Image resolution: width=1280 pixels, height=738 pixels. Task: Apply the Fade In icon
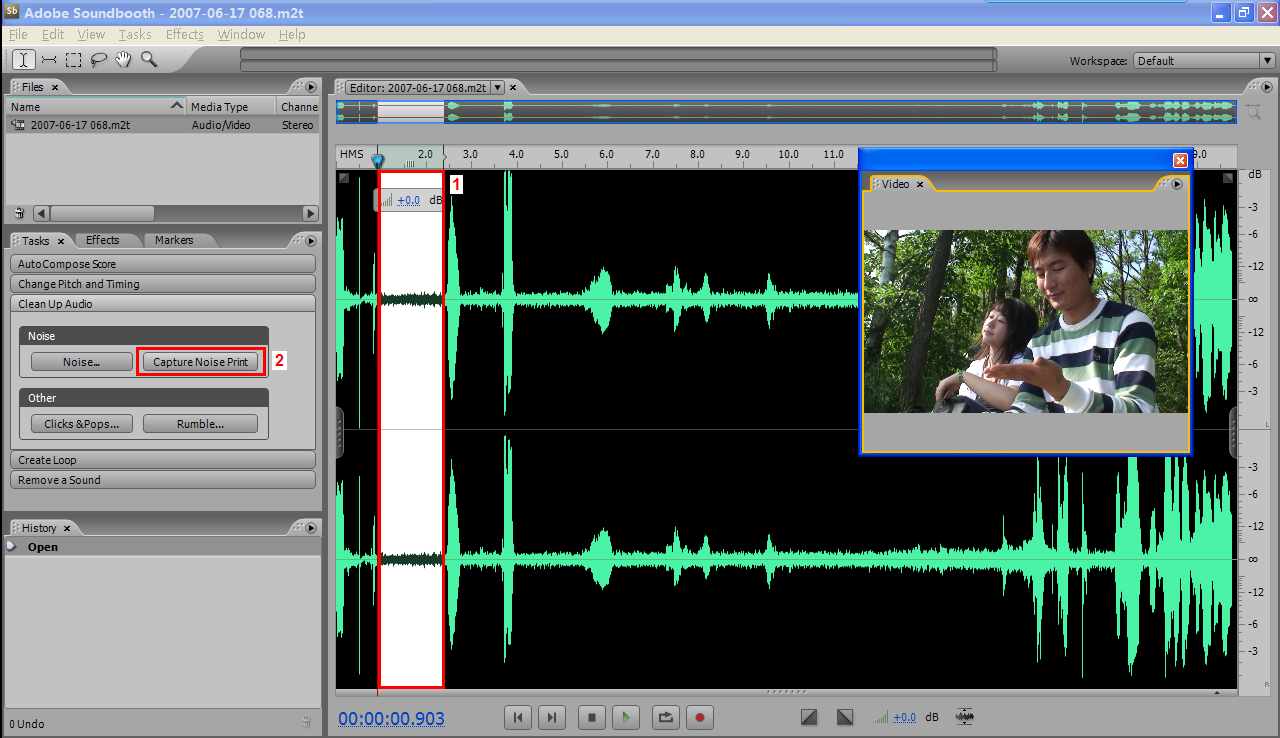810,717
